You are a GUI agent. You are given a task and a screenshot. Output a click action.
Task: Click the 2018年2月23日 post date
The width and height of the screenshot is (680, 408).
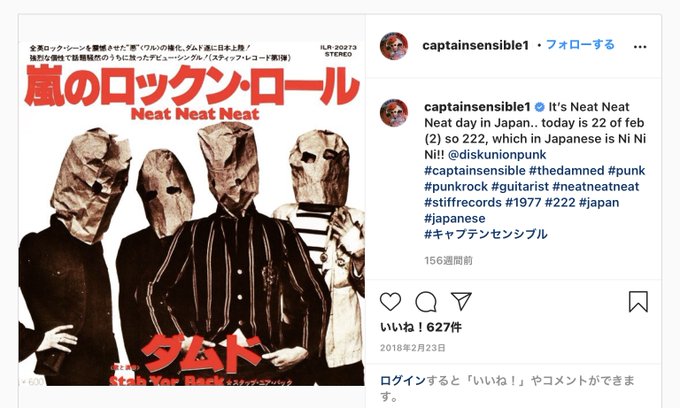tap(412, 348)
